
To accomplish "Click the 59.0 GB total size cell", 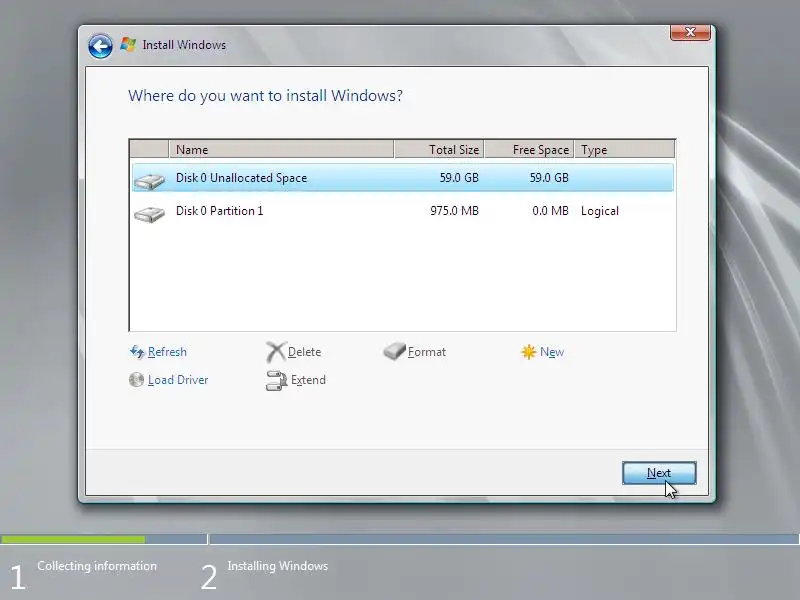I will 459,178.
